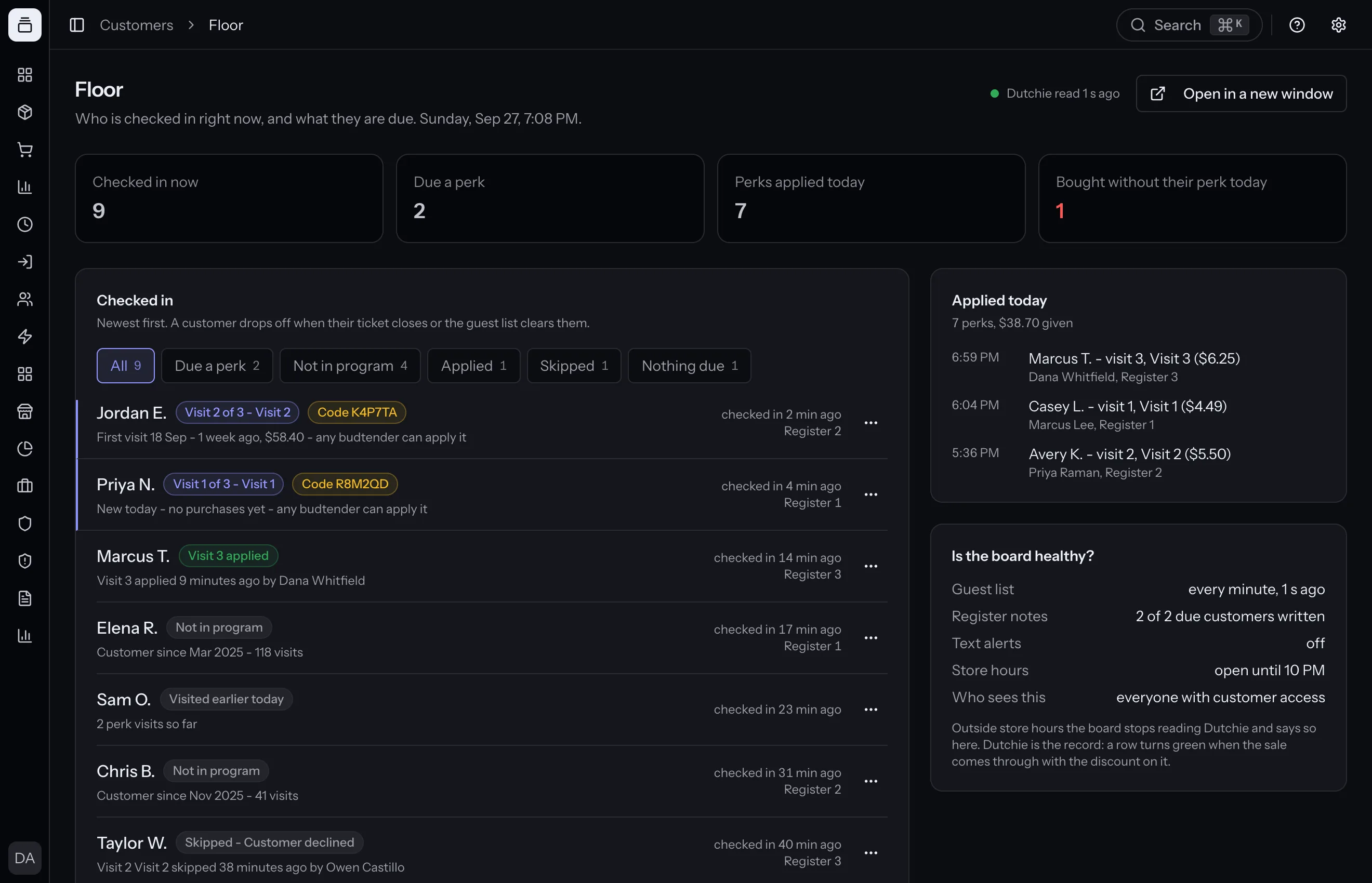Screen dimensions: 1372x883
Task: Click the app logo in the sidebar
Action: coord(24,24)
